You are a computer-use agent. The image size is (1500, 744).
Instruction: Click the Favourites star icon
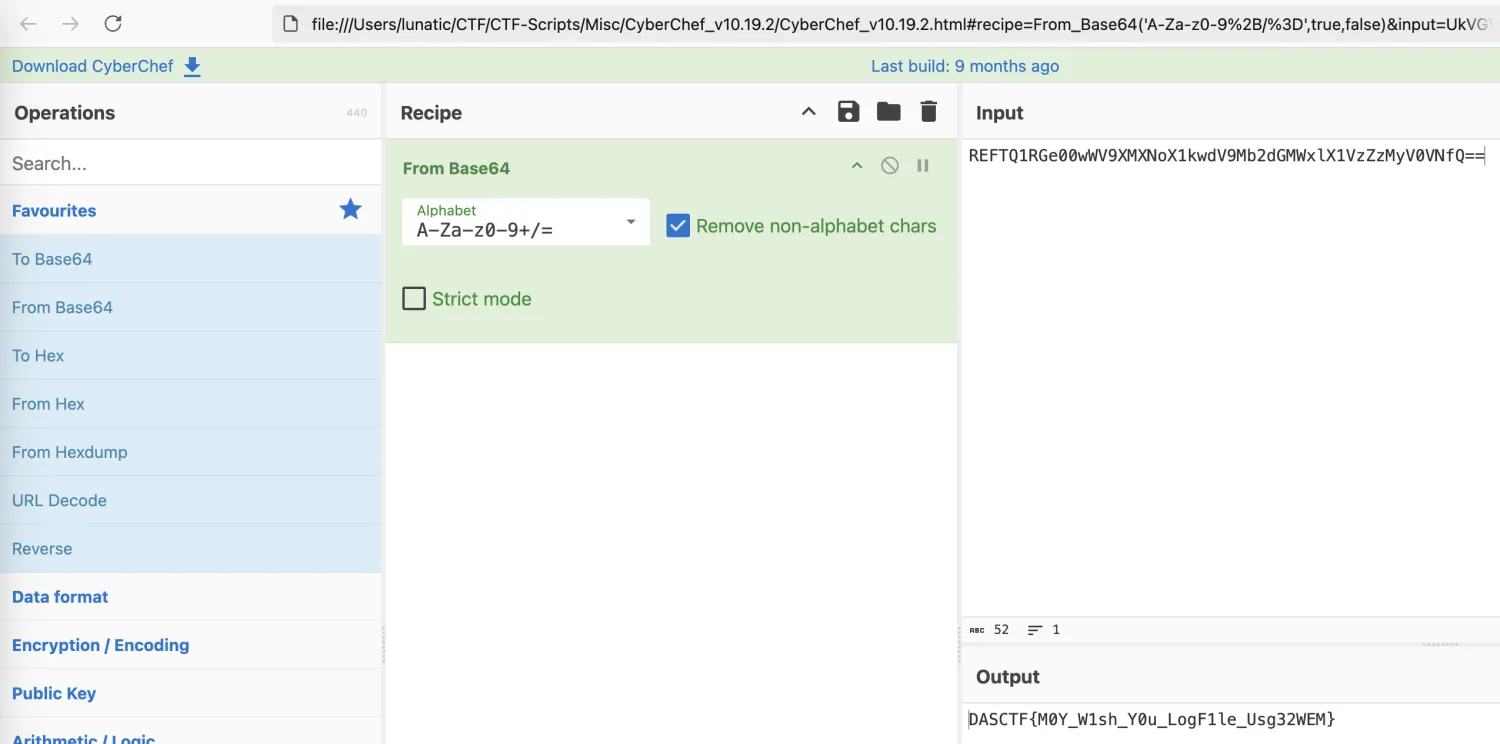pyautogui.click(x=350, y=210)
